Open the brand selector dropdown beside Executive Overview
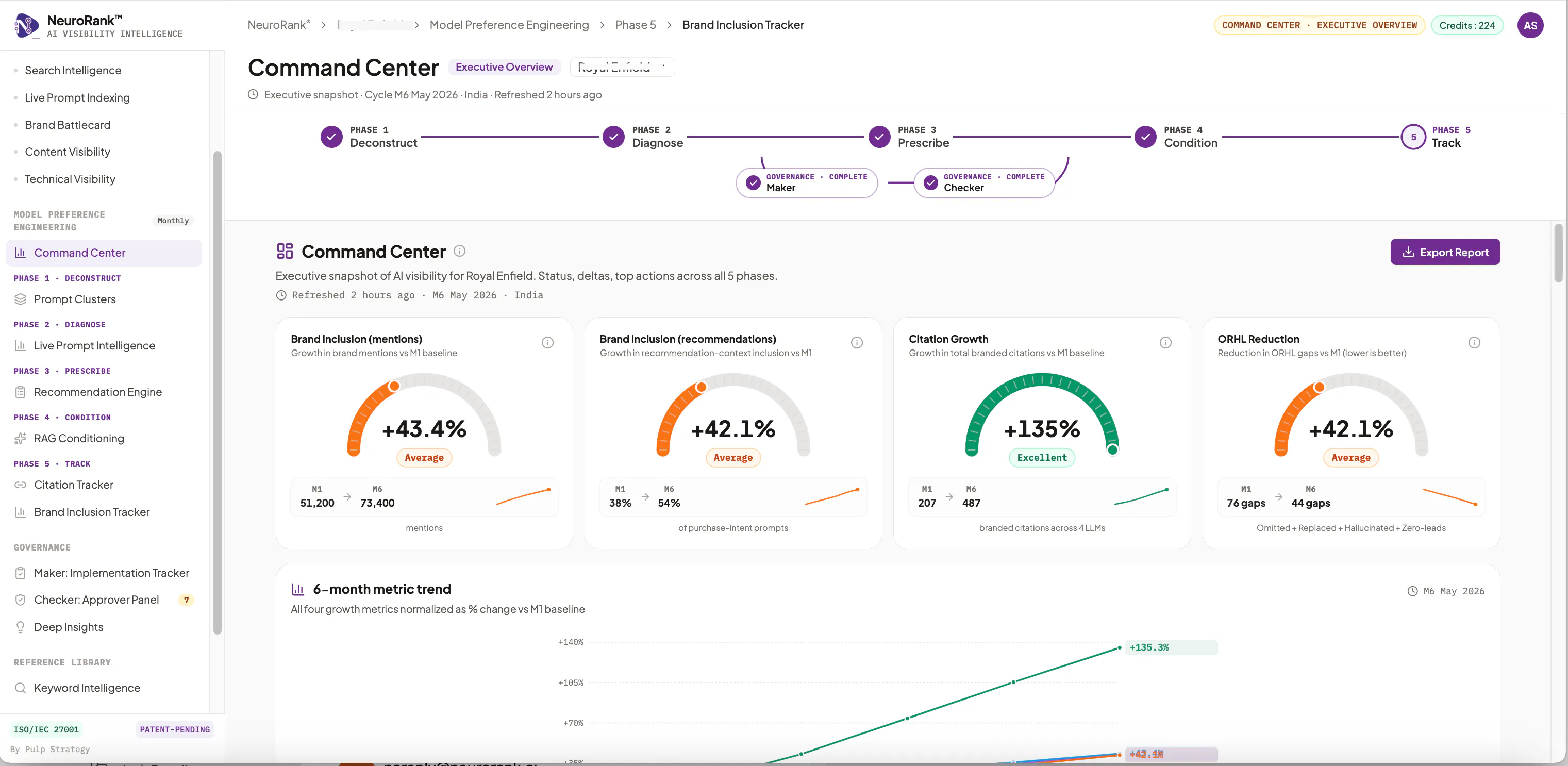1568x766 pixels. pyautogui.click(x=622, y=67)
